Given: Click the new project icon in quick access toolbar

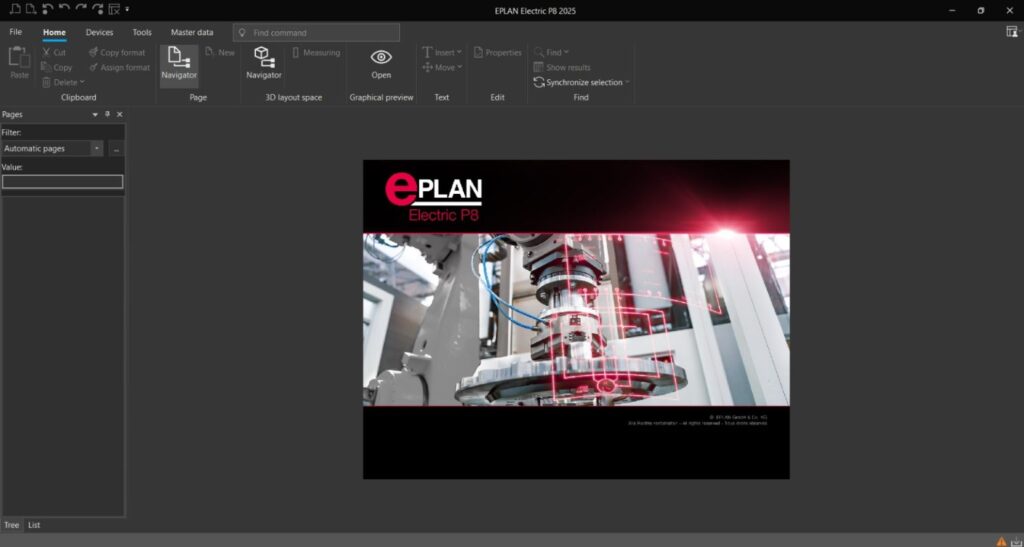Looking at the screenshot, I should tap(15, 9).
